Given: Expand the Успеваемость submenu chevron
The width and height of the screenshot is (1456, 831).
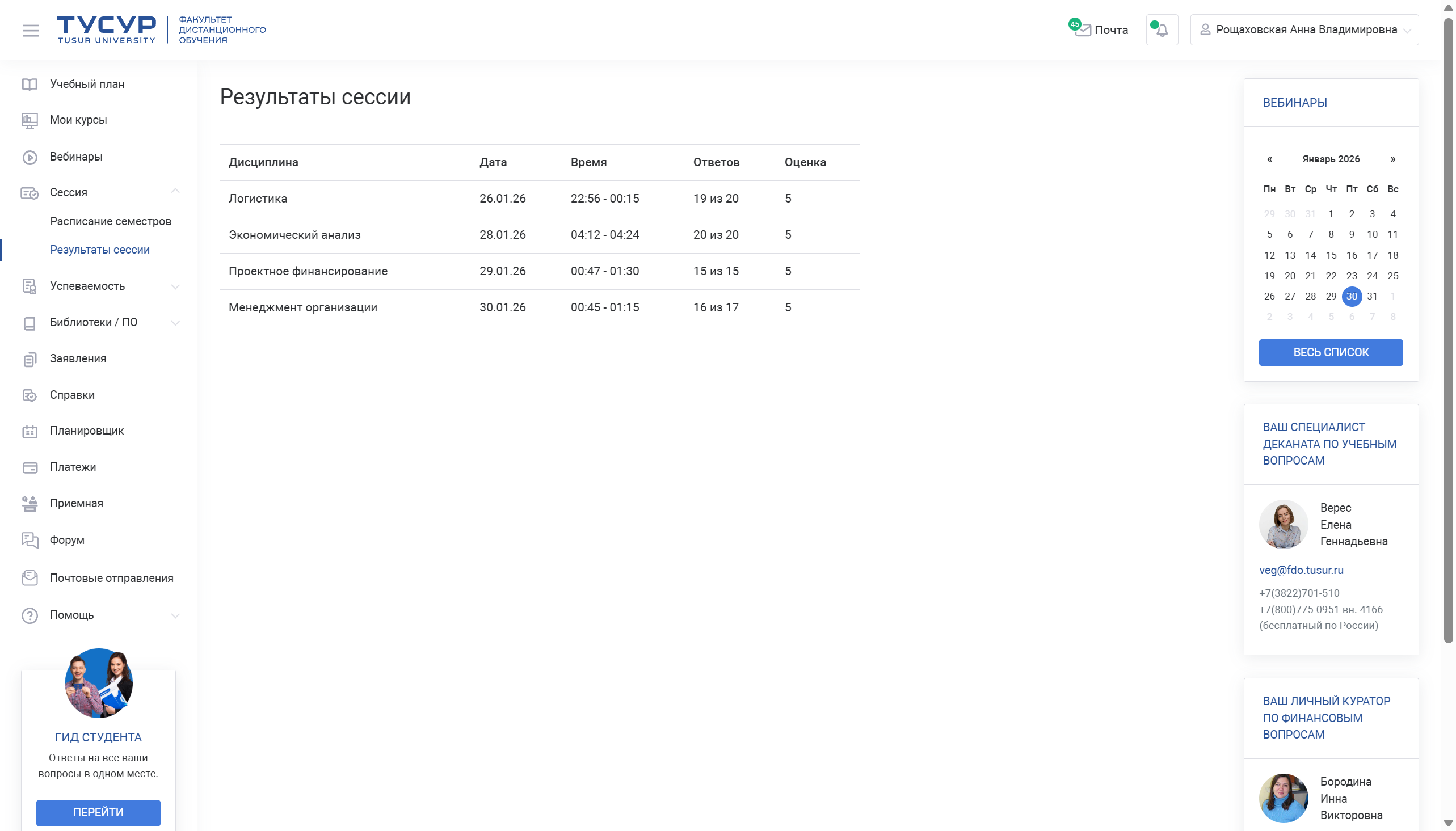Looking at the screenshot, I should [x=175, y=286].
